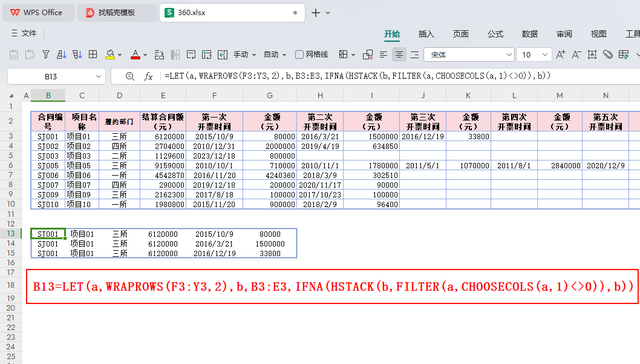
Task: Switch to the 插入 ribbon tab
Action: pyautogui.click(x=426, y=34)
